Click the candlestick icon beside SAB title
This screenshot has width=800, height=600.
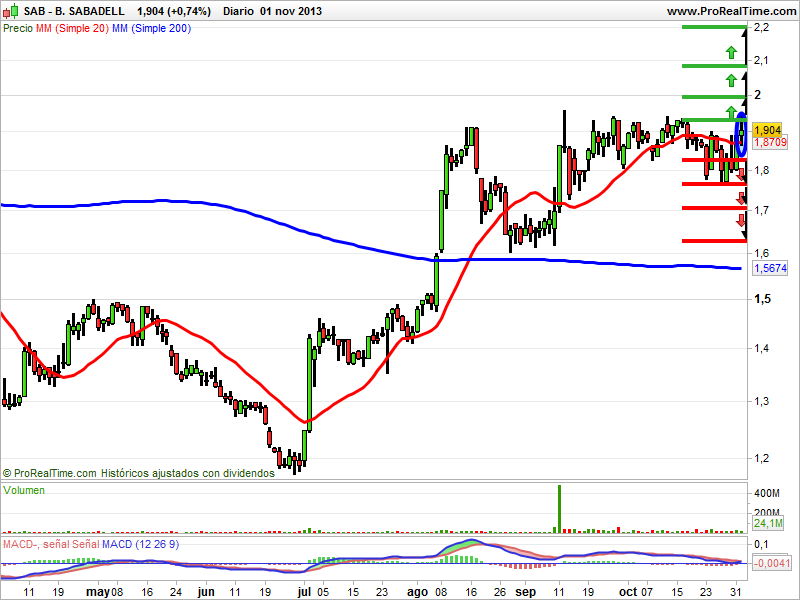tap(10, 11)
